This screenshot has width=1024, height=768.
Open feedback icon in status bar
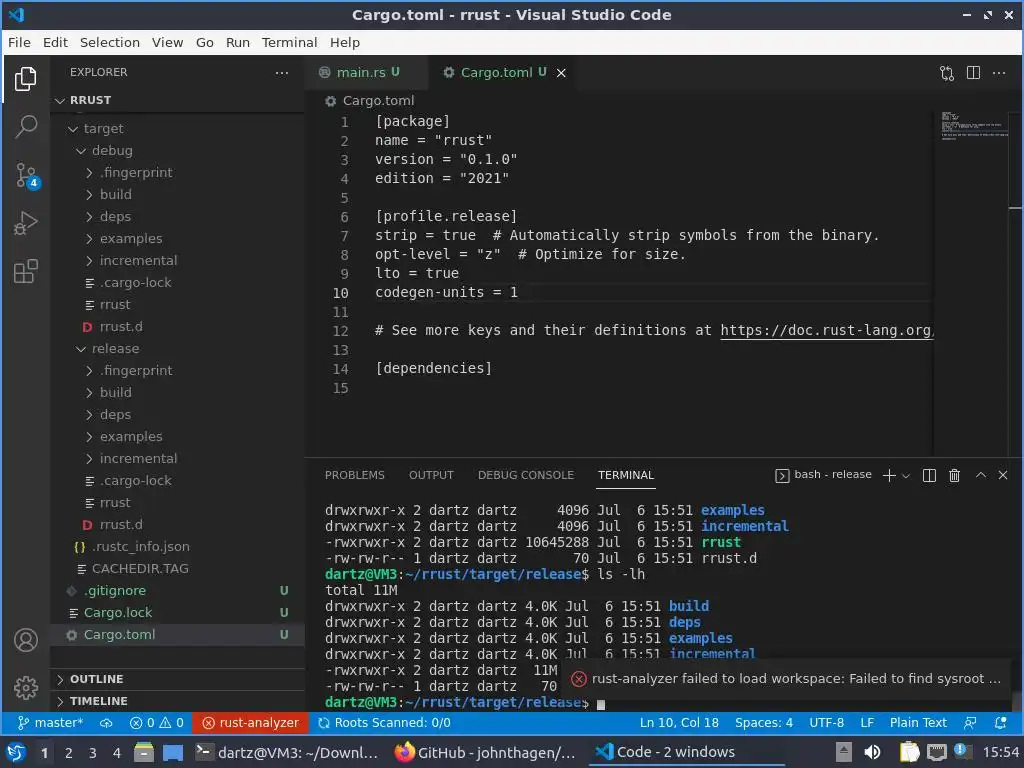pyautogui.click(x=970, y=723)
